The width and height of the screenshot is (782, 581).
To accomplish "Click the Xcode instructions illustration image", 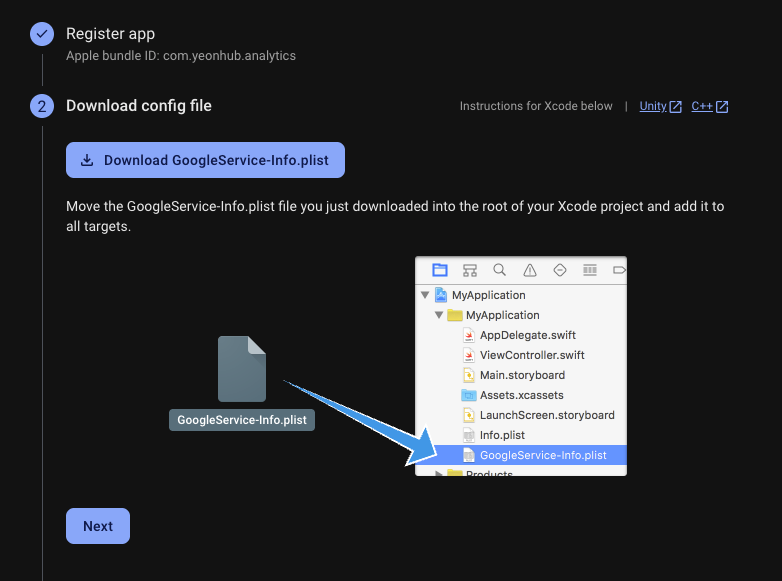I will click(x=397, y=366).
